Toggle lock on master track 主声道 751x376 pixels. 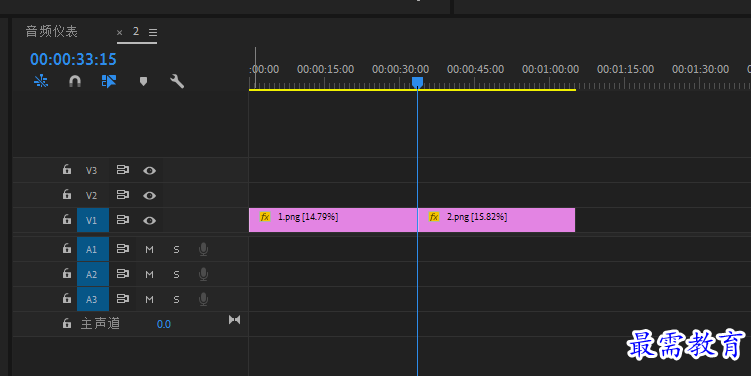(67, 323)
